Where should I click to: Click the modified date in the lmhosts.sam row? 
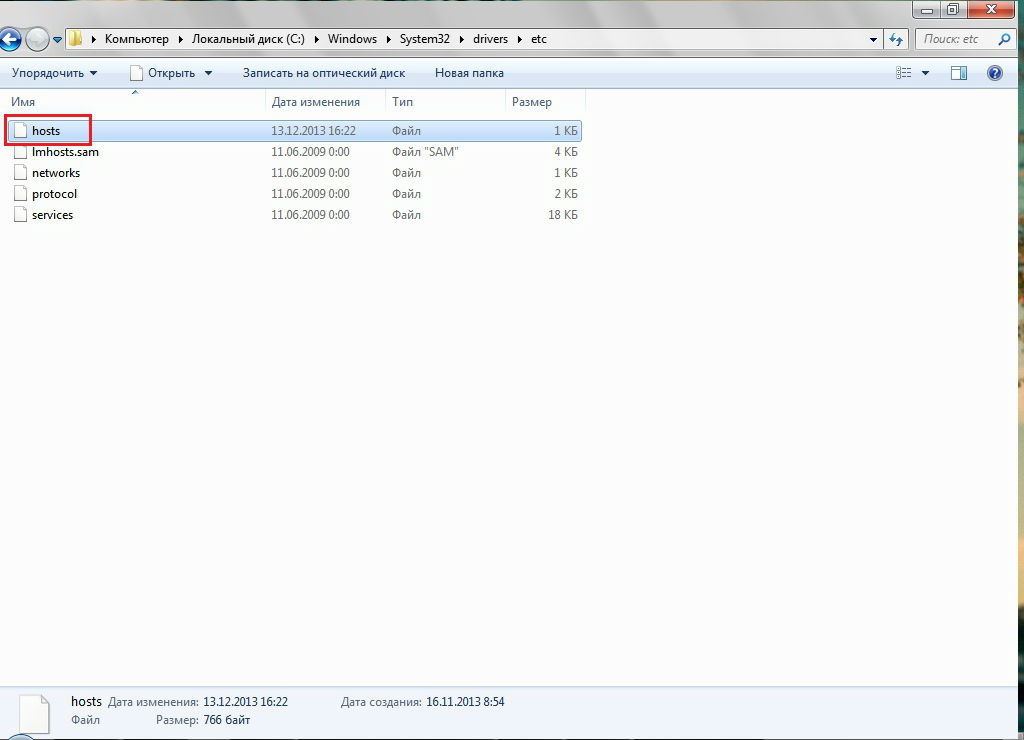[x=310, y=152]
